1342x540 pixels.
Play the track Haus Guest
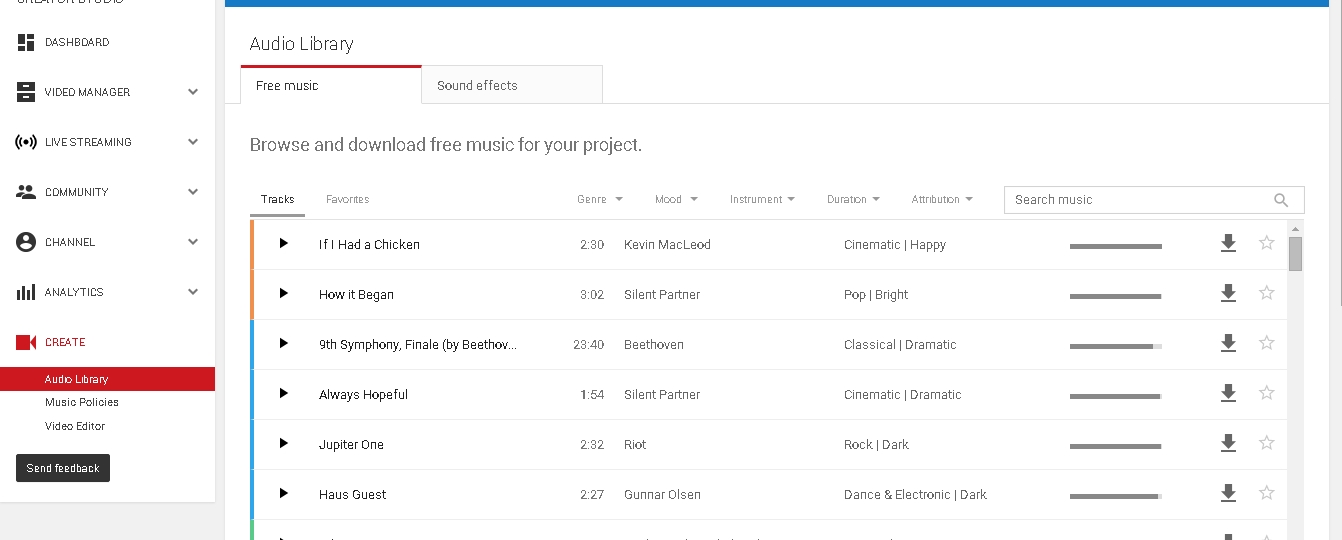tap(284, 493)
